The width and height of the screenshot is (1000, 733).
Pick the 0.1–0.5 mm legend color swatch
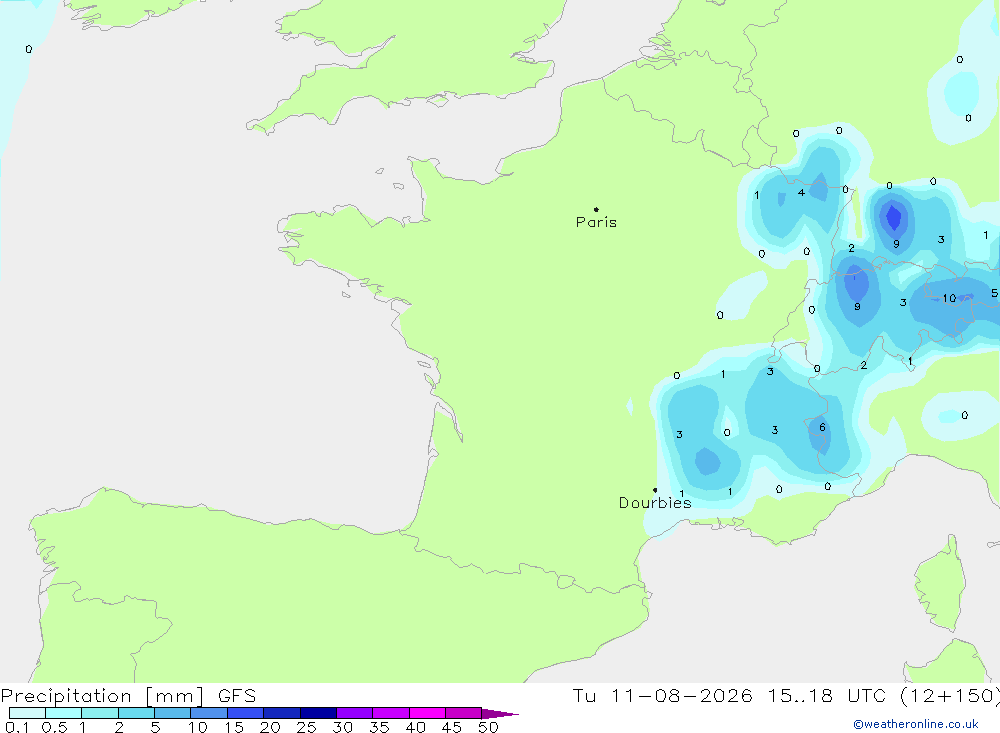pyautogui.click(x=27, y=713)
